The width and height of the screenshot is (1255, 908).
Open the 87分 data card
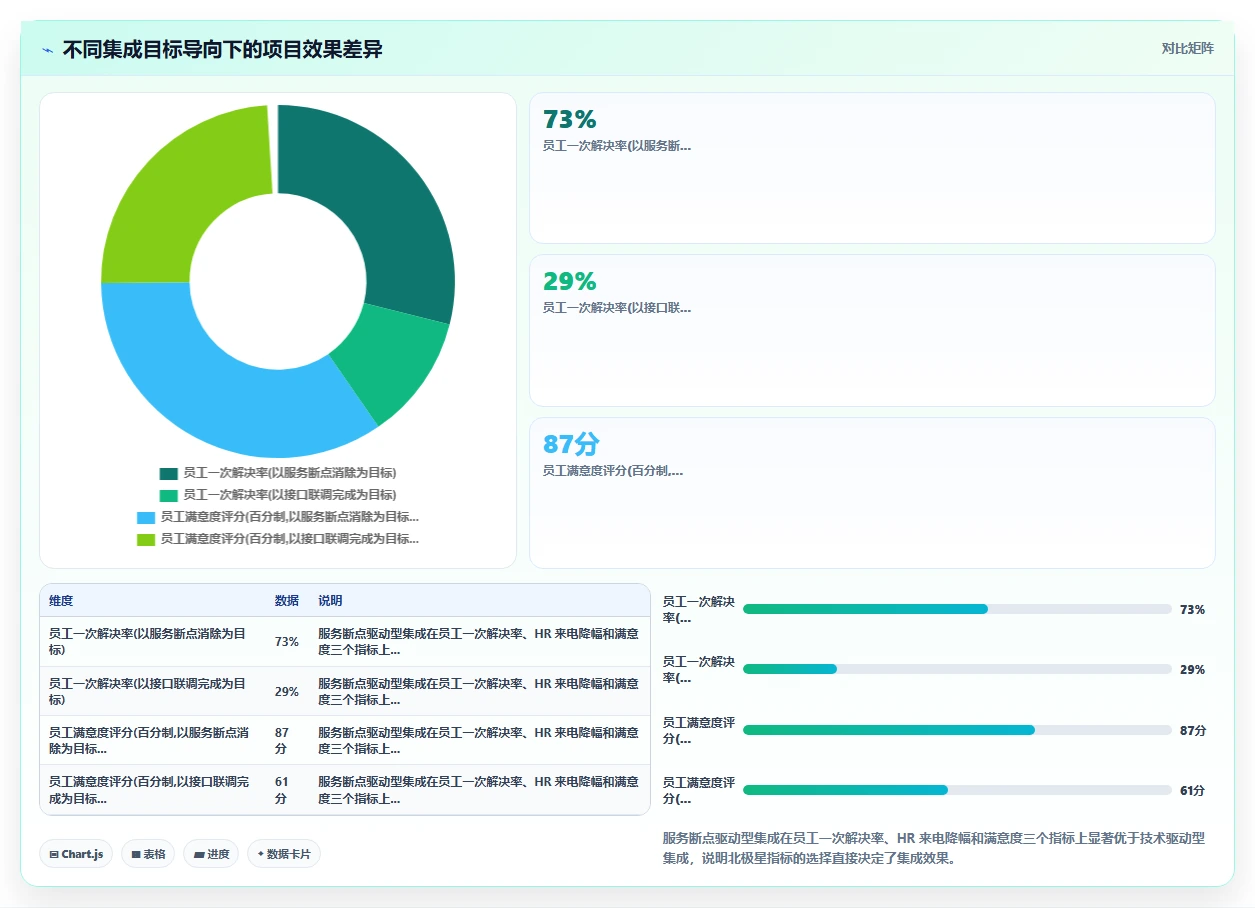click(x=872, y=493)
